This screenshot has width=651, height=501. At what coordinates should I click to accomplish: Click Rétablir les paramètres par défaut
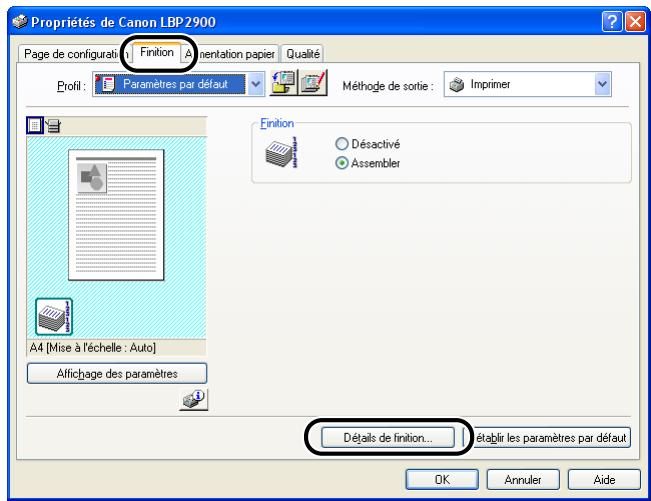[549, 437]
